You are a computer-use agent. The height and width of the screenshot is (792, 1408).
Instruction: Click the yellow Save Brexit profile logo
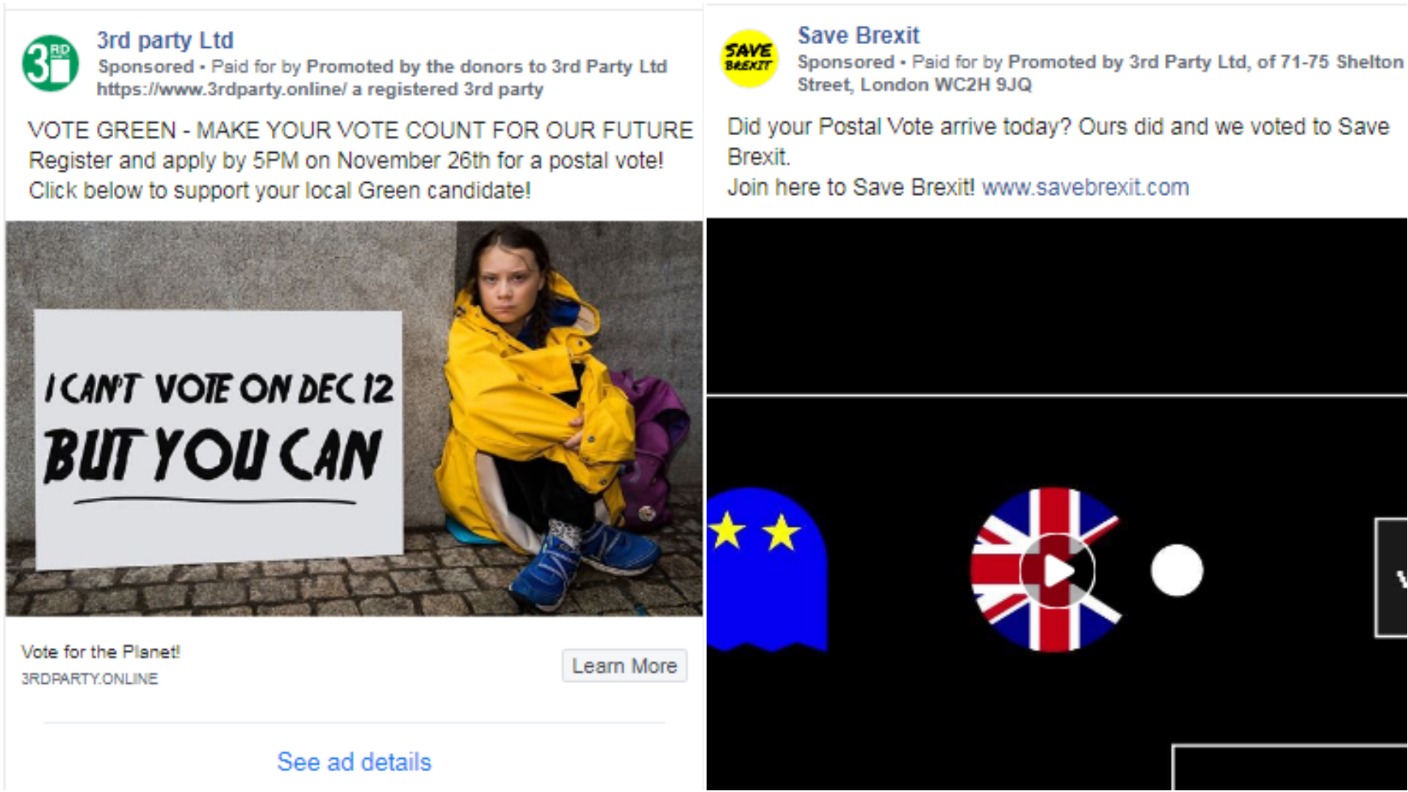749,58
